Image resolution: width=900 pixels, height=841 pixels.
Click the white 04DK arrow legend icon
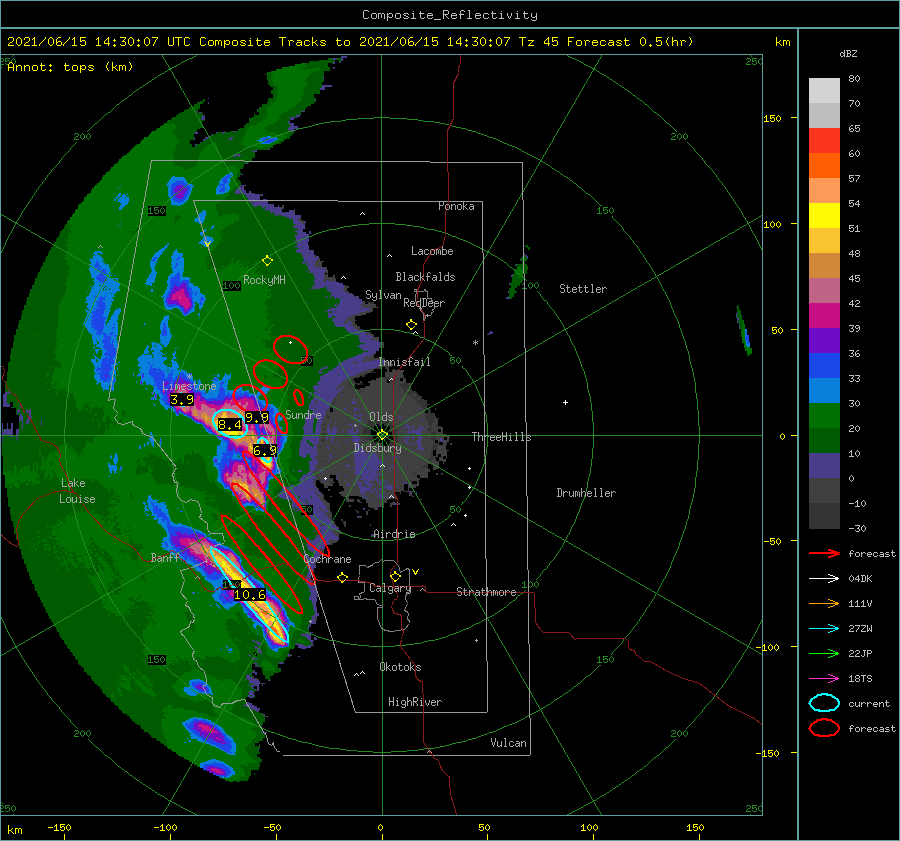(824, 578)
